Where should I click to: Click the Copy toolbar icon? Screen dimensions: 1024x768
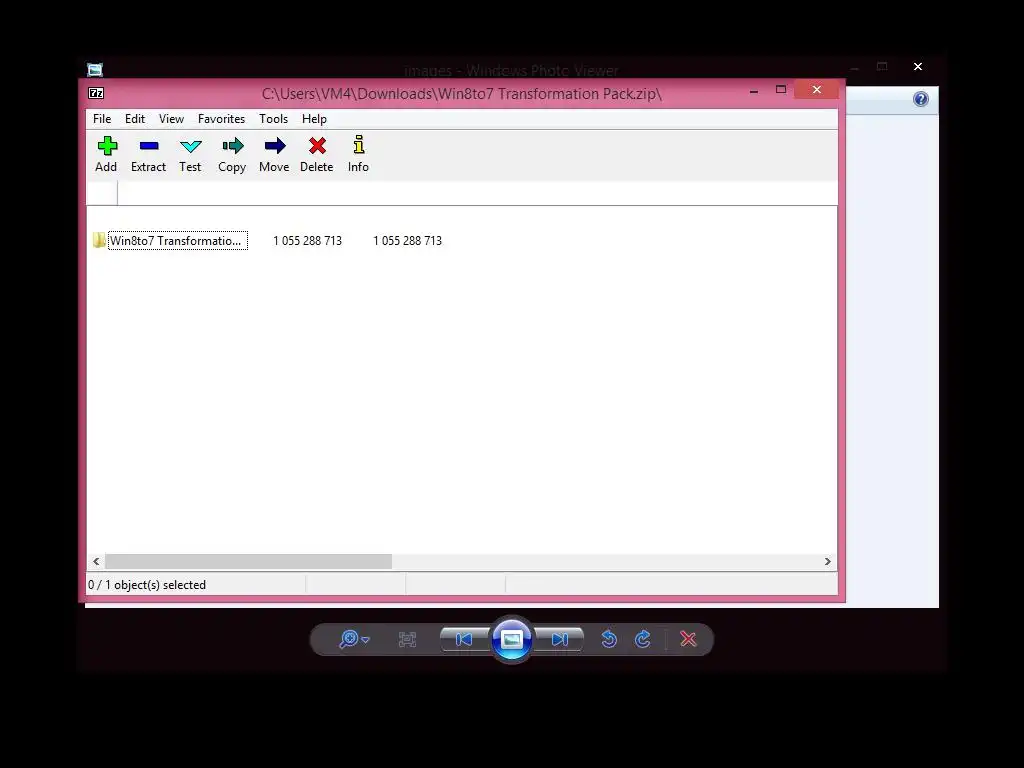(232, 146)
